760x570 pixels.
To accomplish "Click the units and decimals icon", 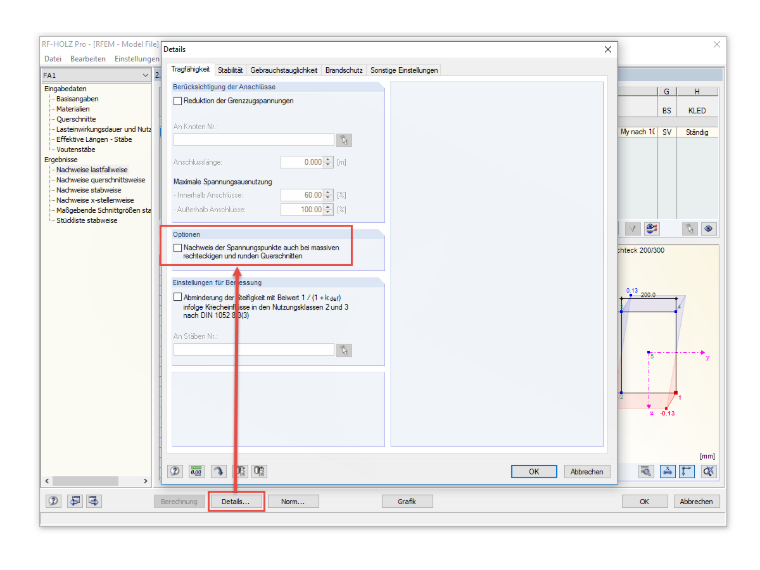I will (x=196, y=471).
